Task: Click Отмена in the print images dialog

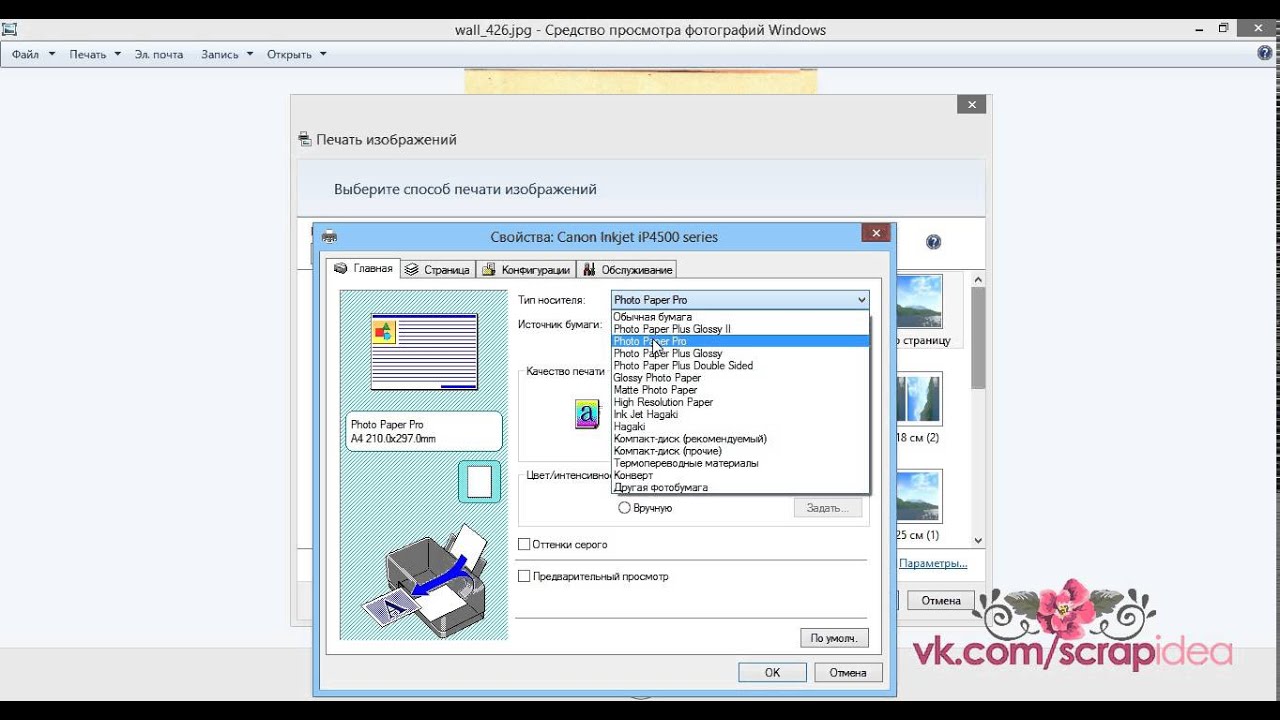Action: click(941, 601)
